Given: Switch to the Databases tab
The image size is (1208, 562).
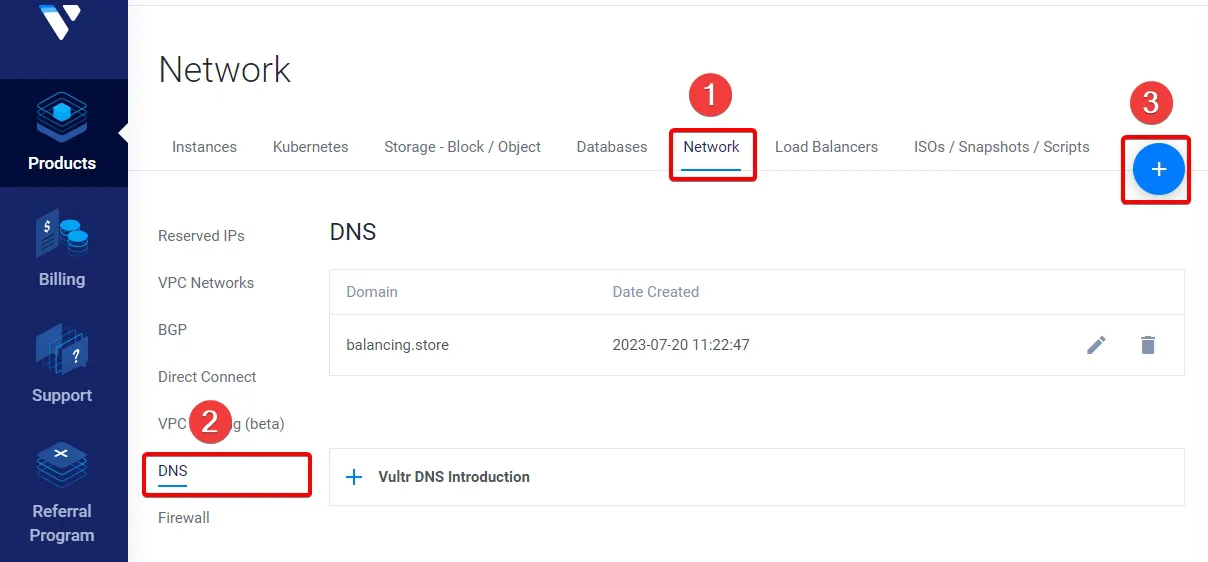Looking at the screenshot, I should click(x=612, y=147).
